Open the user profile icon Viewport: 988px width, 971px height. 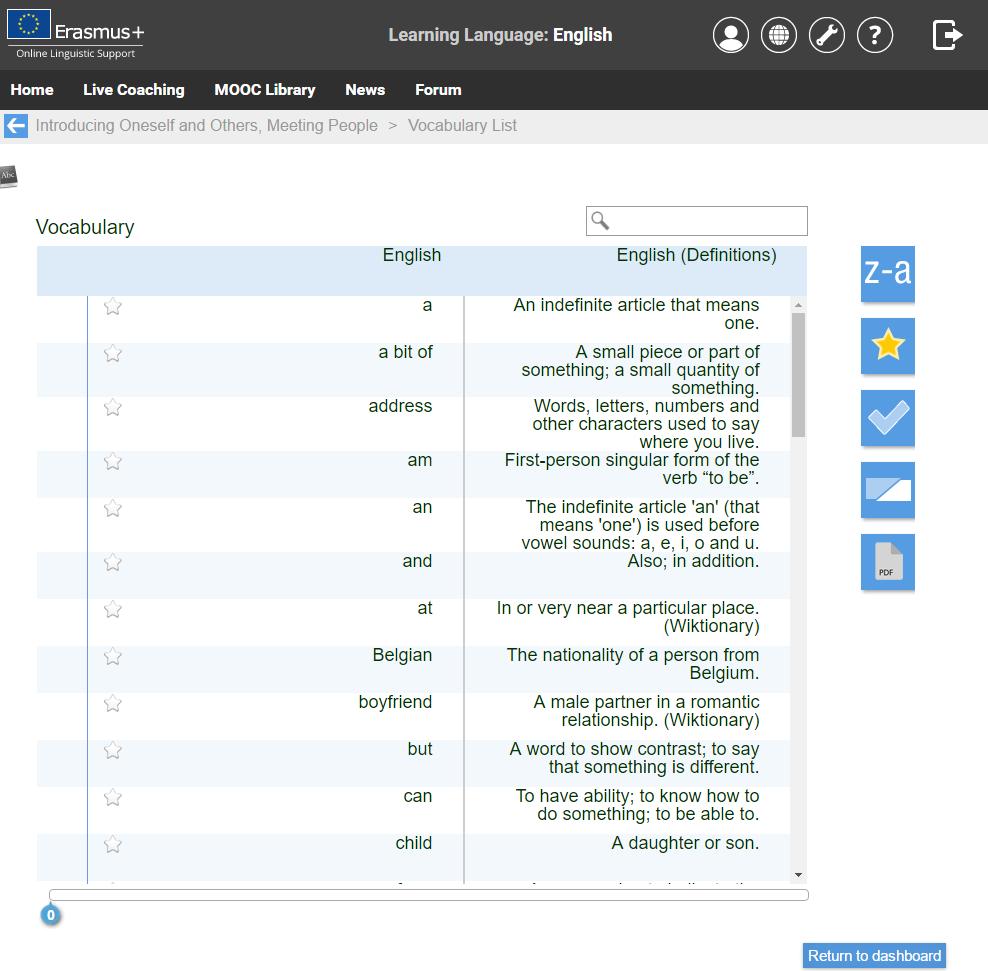[730, 35]
